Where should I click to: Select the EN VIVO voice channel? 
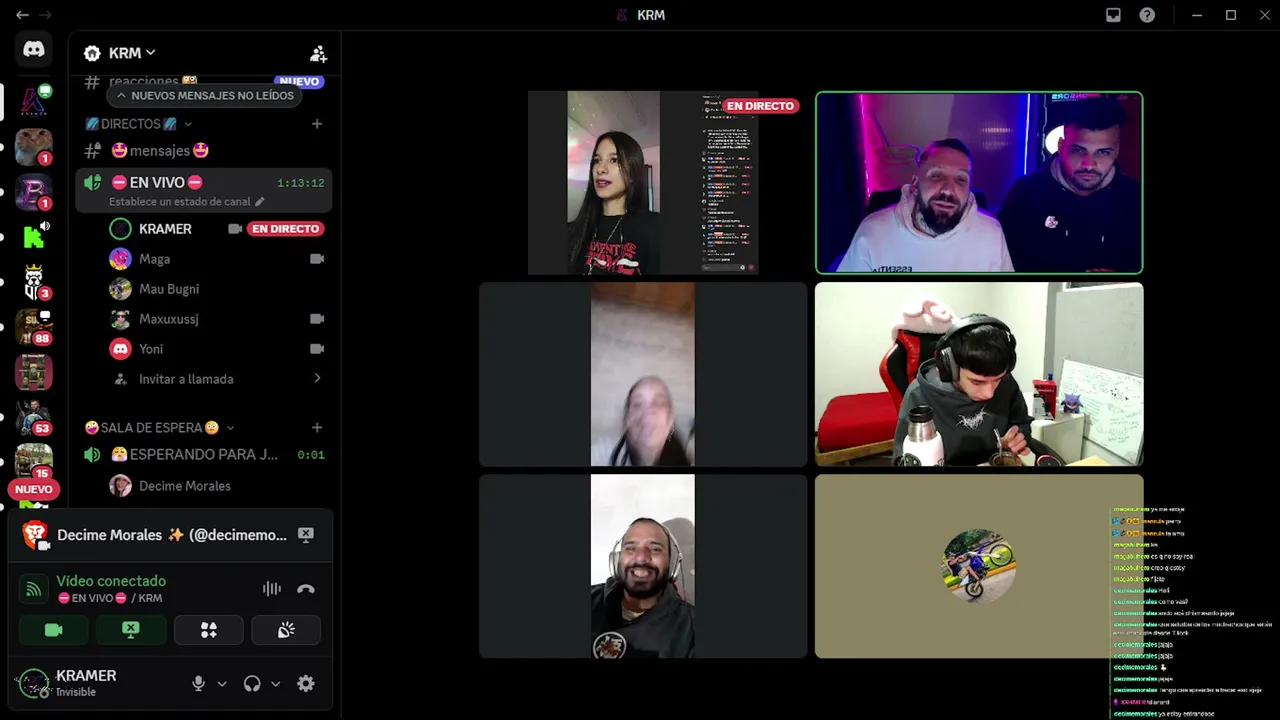(x=204, y=190)
